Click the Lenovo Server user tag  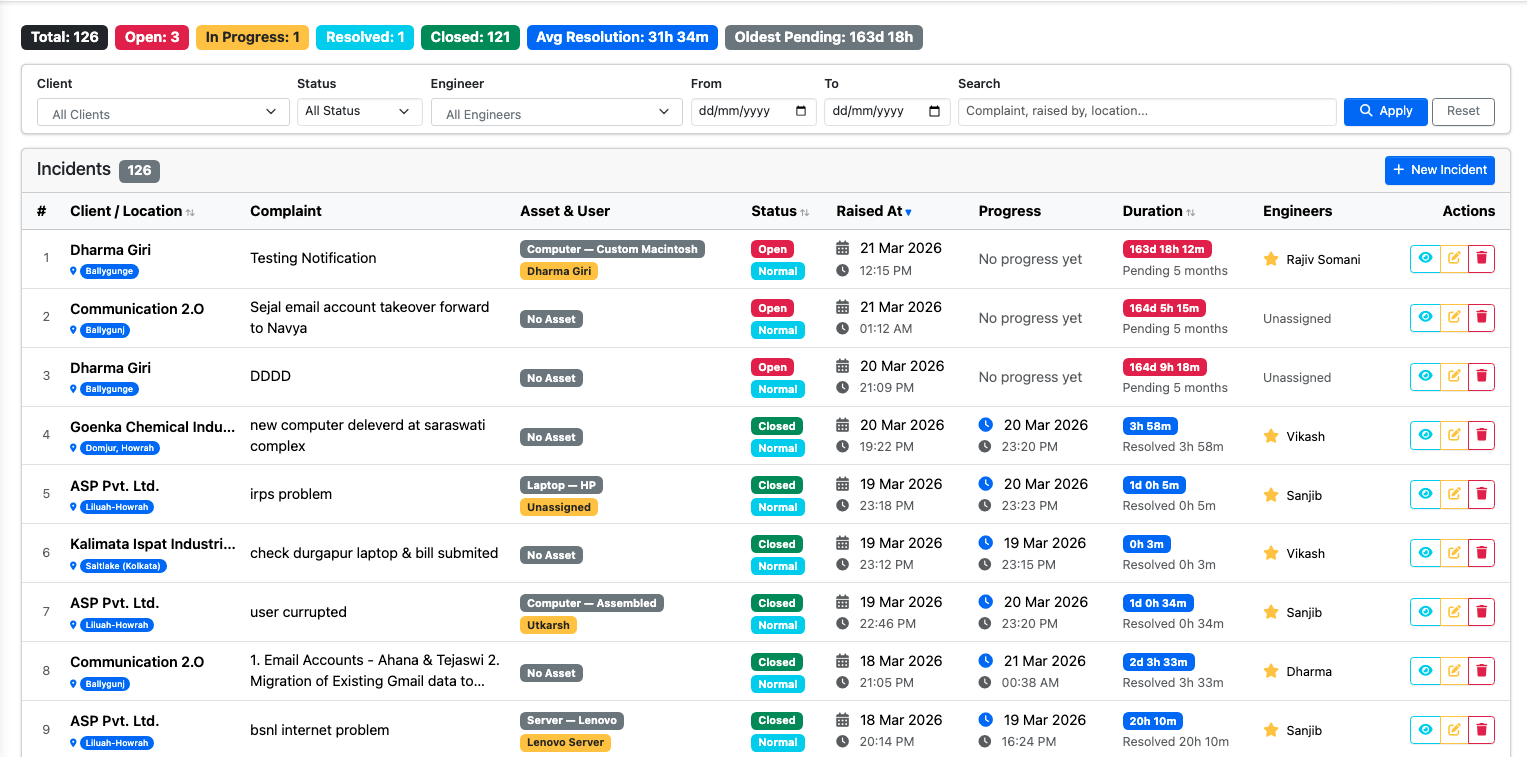click(x=565, y=742)
